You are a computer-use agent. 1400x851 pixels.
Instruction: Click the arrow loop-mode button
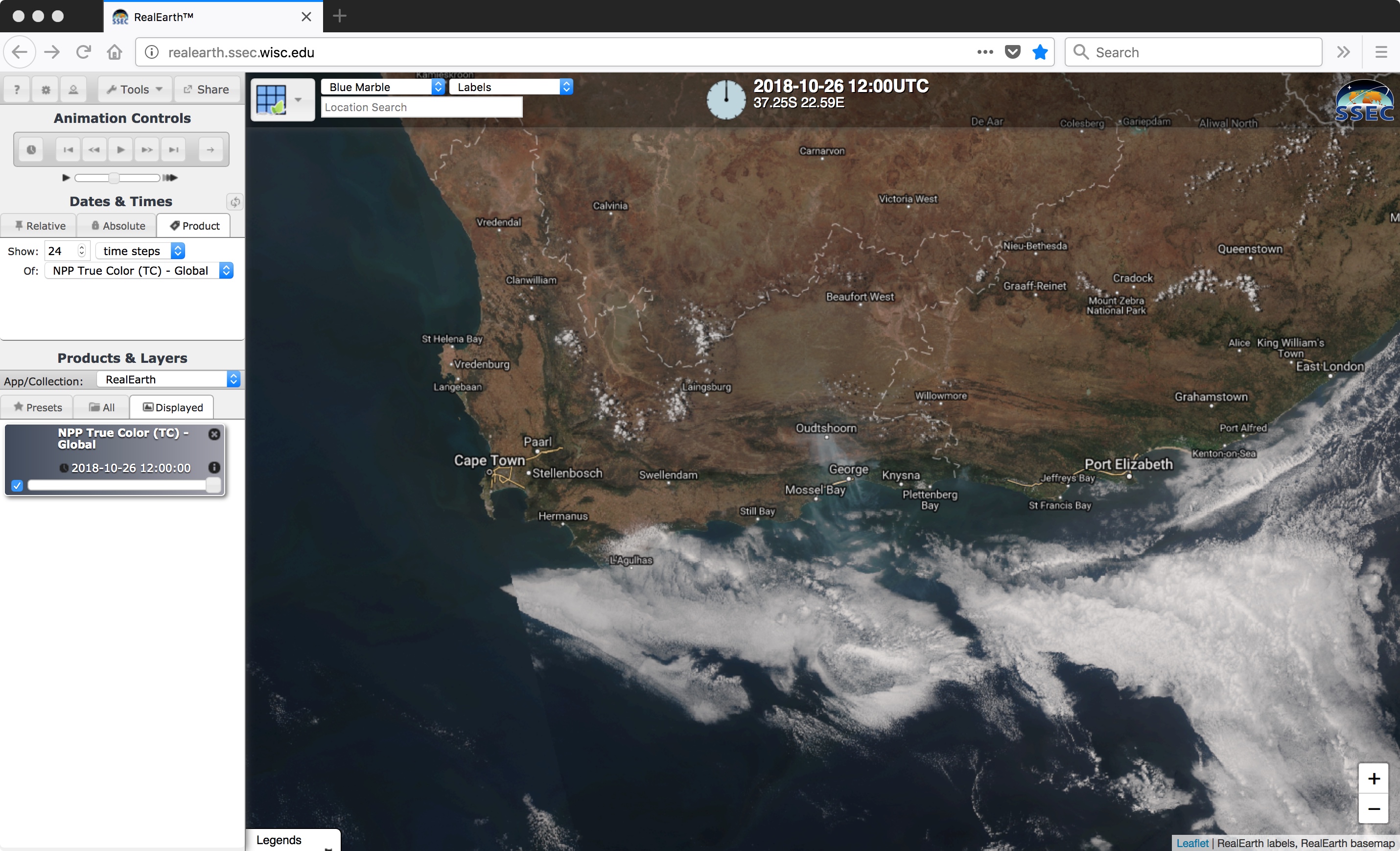tap(211, 149)
